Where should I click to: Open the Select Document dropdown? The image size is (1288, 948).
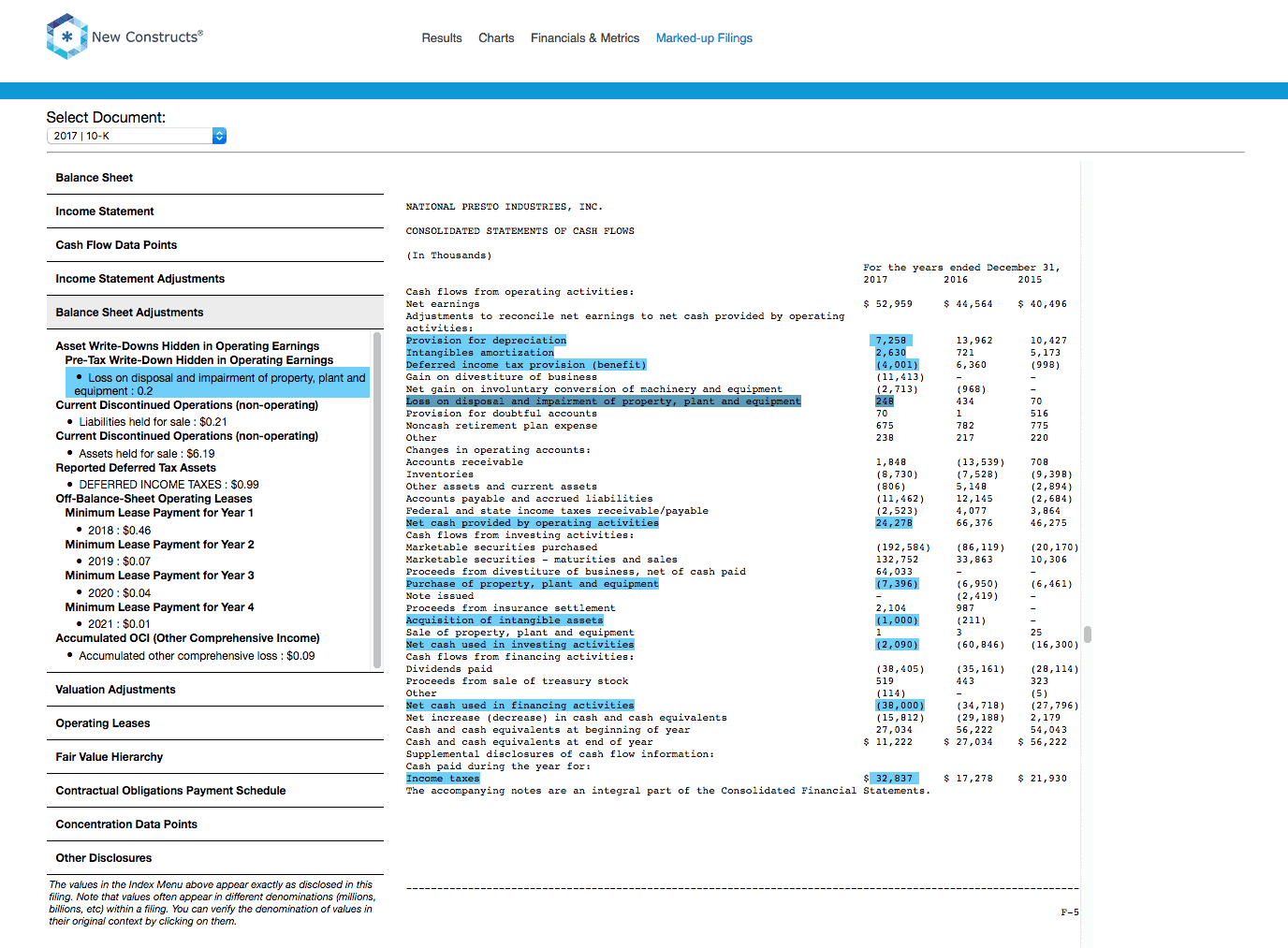pos(137,136)
